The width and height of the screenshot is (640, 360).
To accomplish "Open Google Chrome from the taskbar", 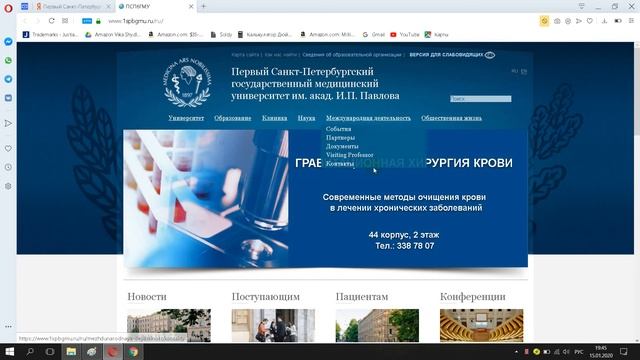I will tap(133, 351).
